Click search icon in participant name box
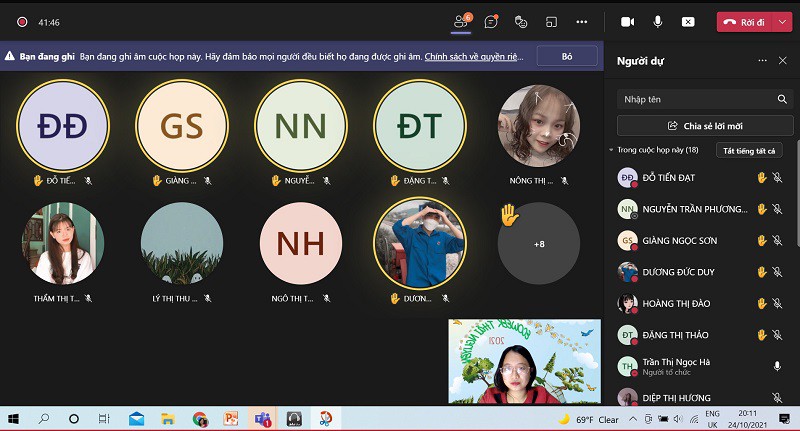This screenshot has width=800, height=431. click(783, 99)
